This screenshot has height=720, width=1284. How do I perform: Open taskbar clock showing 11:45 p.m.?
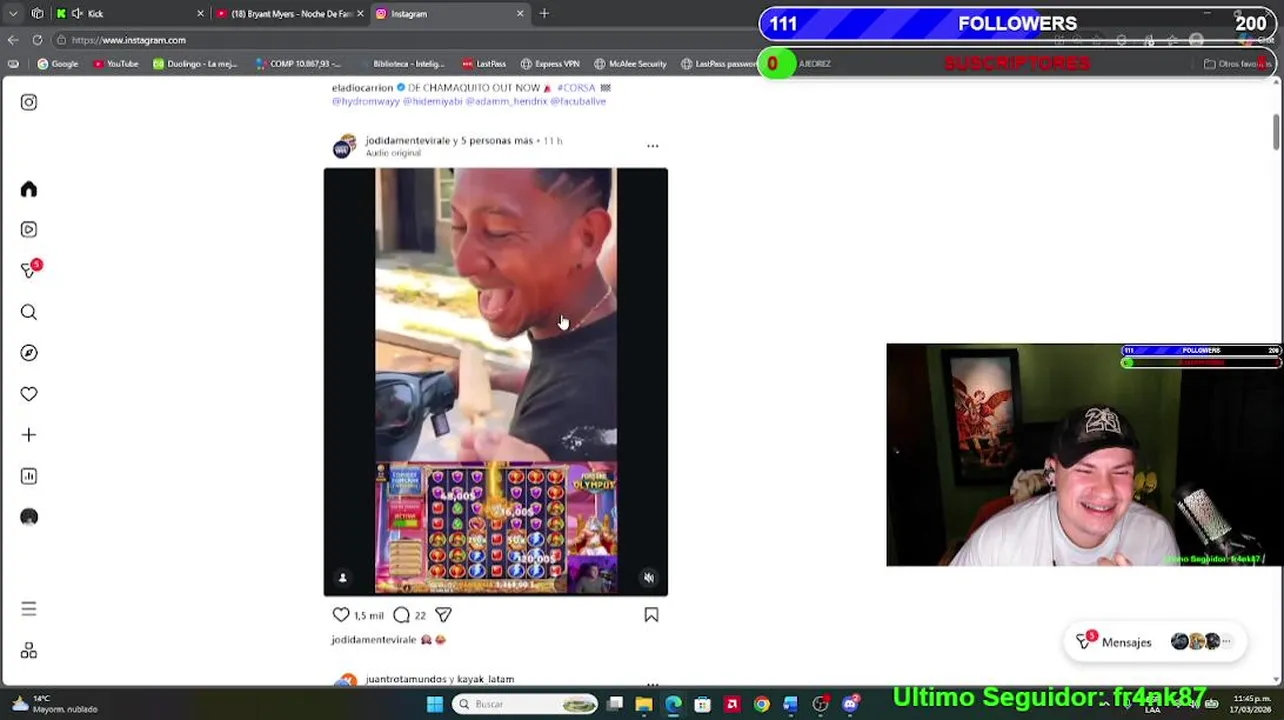point(1252,704)
